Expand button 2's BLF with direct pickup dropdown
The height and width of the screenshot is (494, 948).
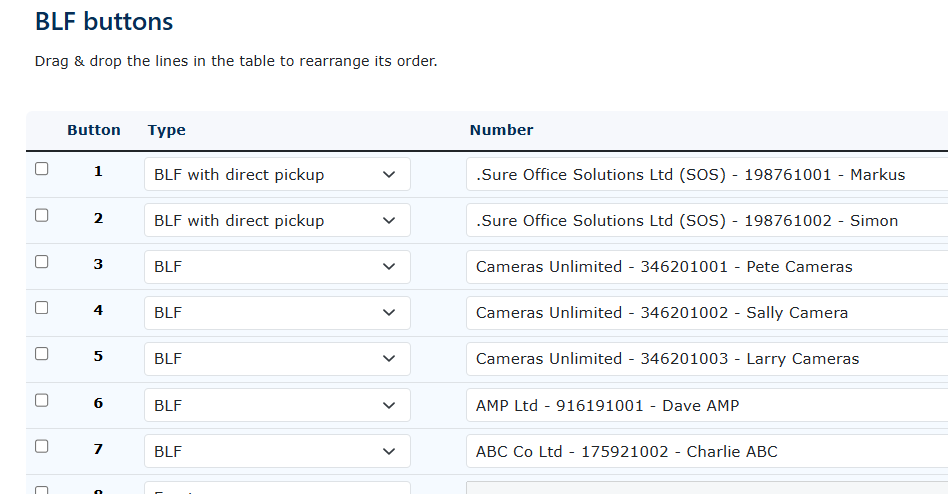(x=277, y=220)
